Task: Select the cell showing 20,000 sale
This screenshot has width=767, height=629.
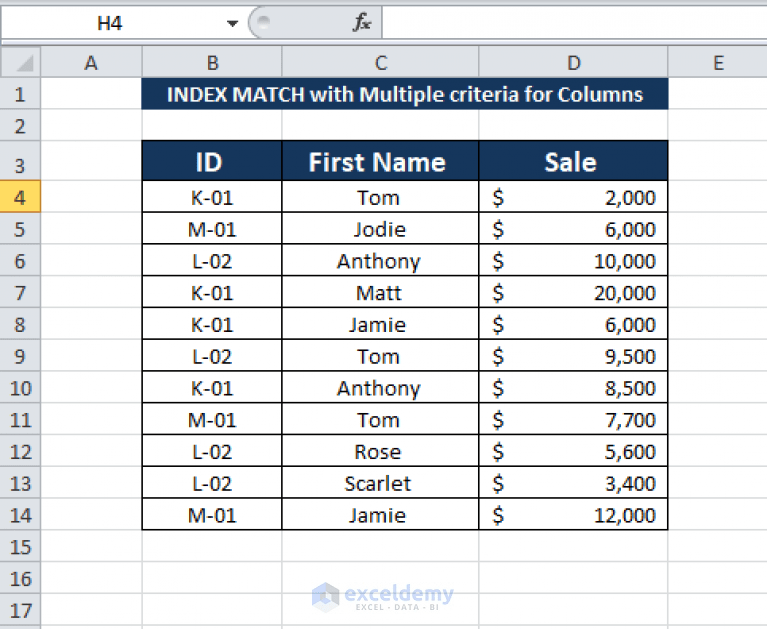Action: click(573, 292)
